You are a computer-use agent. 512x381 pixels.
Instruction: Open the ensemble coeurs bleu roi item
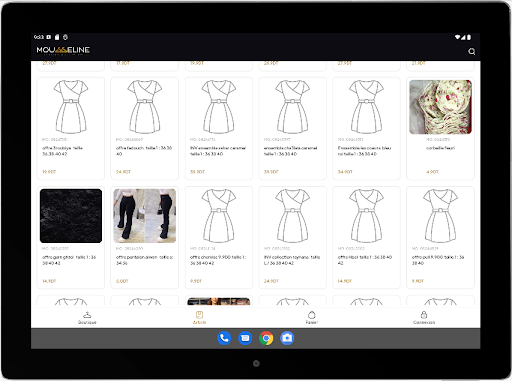tap(366, 128)
